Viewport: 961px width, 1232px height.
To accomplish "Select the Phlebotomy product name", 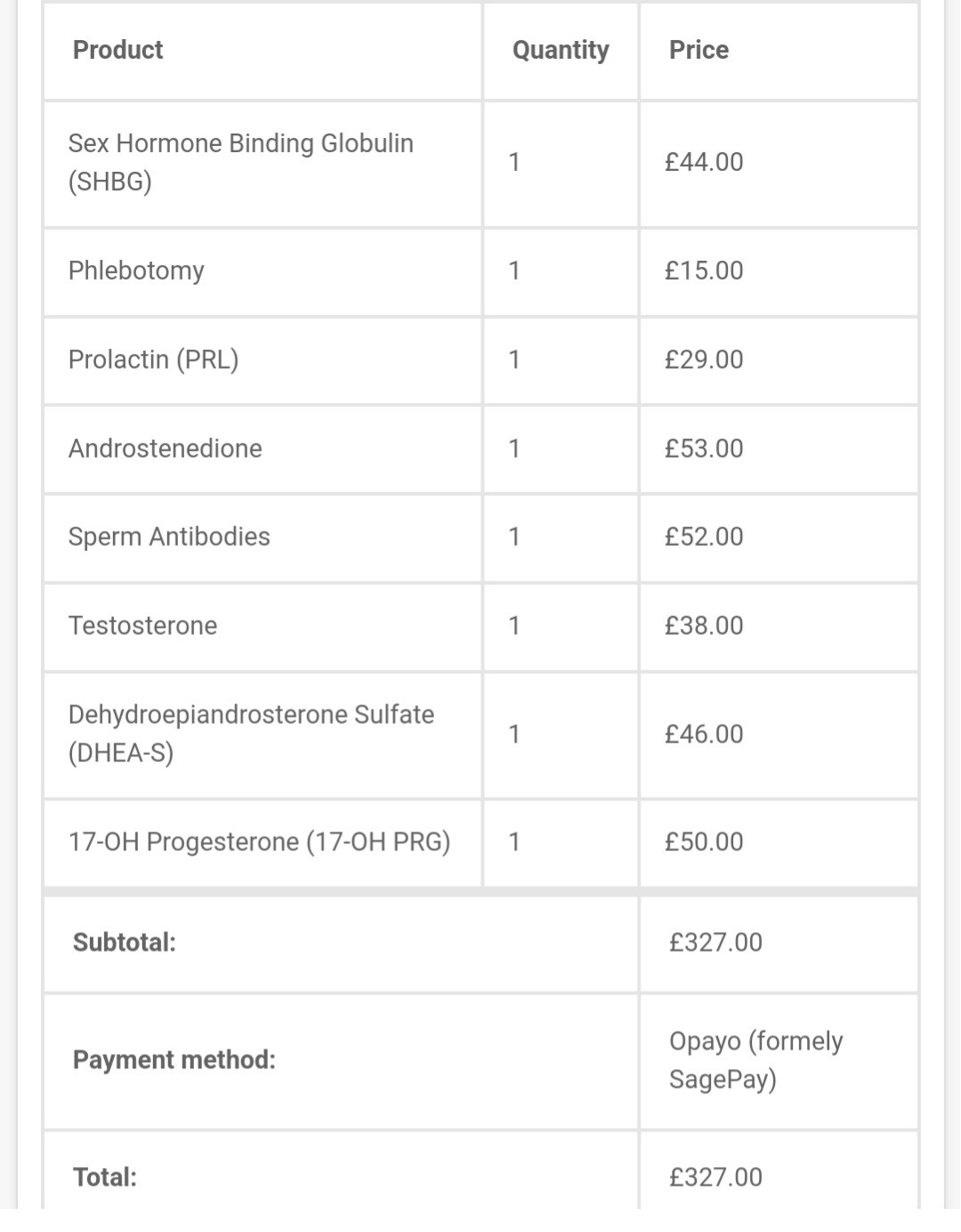I will coord(136,271).
